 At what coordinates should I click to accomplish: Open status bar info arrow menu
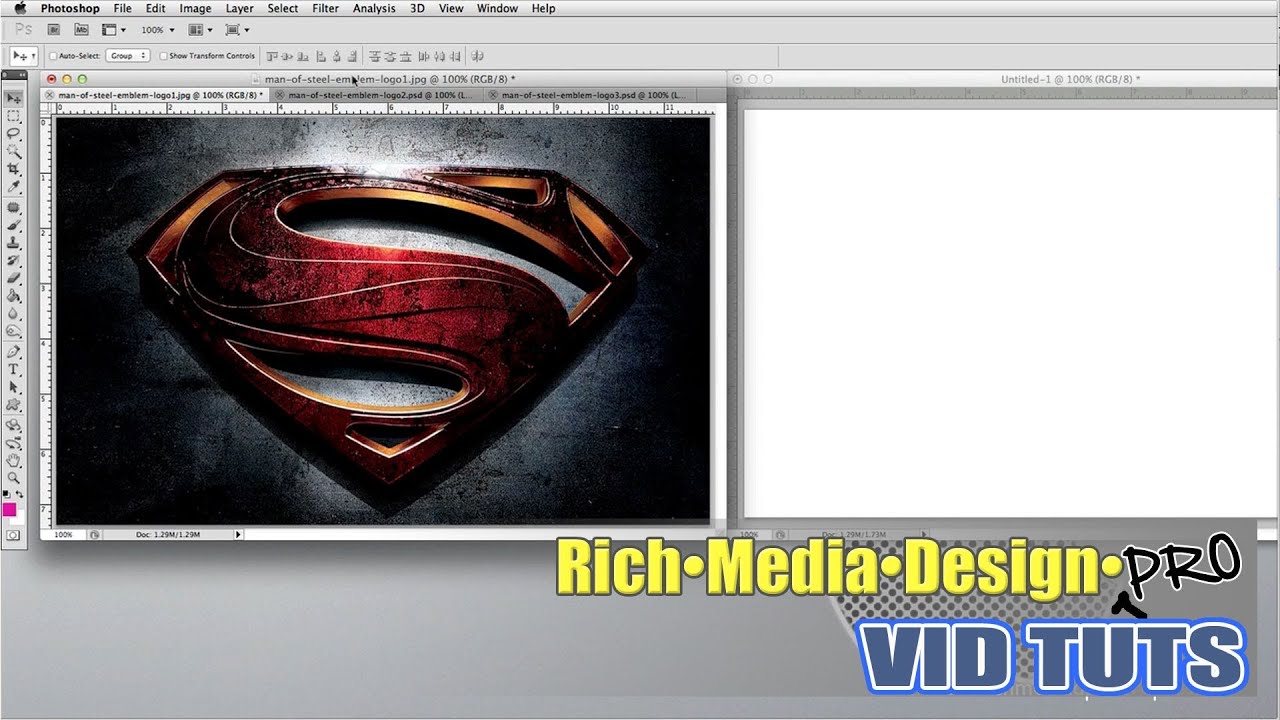(238, 535)
